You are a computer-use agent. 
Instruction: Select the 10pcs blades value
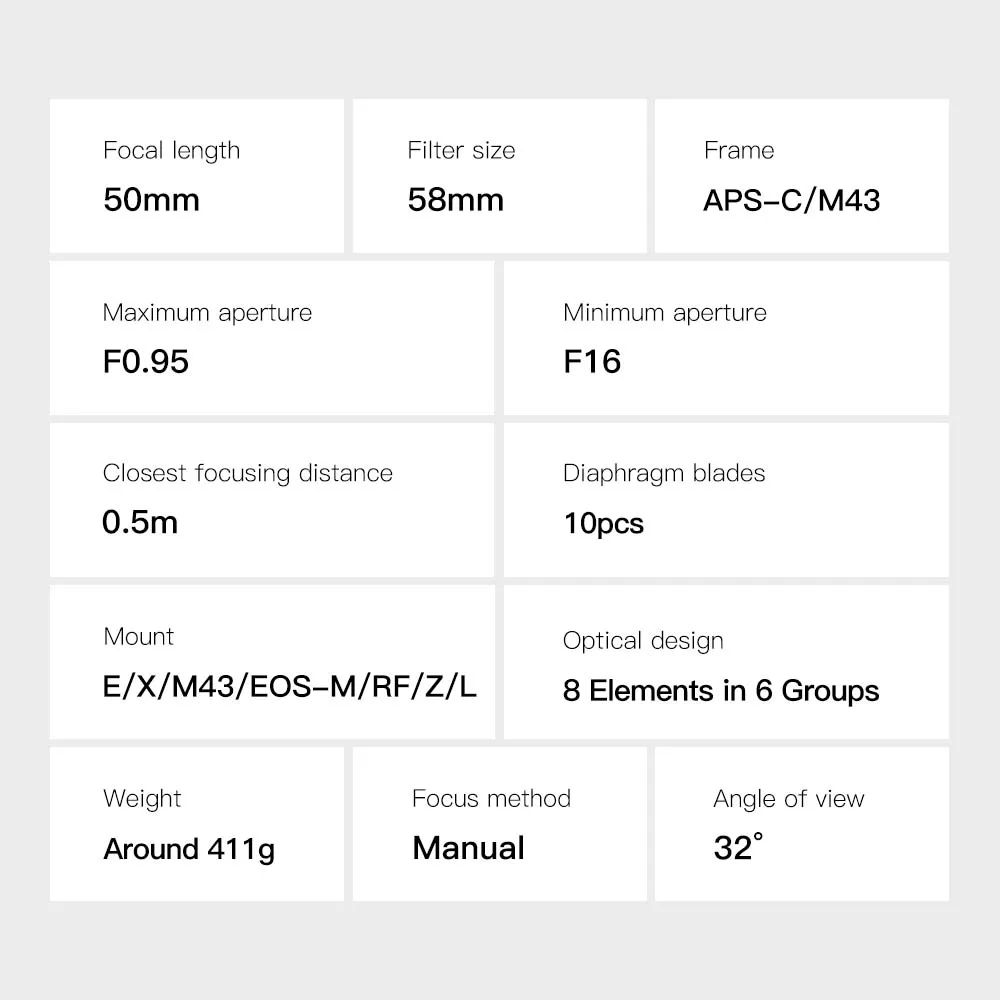point(604,523)
